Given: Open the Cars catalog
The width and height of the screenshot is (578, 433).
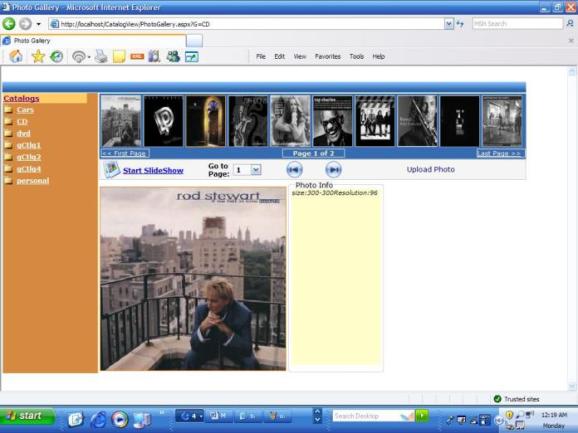Looking at the screenshot, I should (x=25, y=110).
